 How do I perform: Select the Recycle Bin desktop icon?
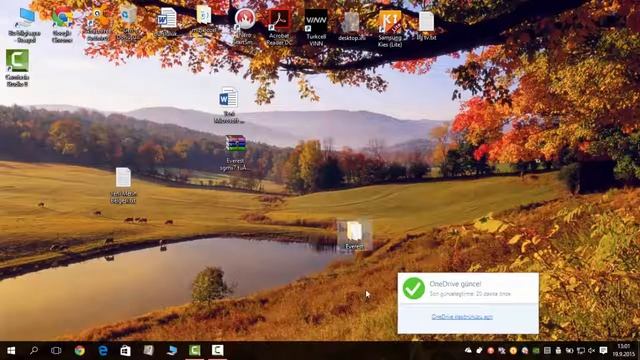point(129,22)
